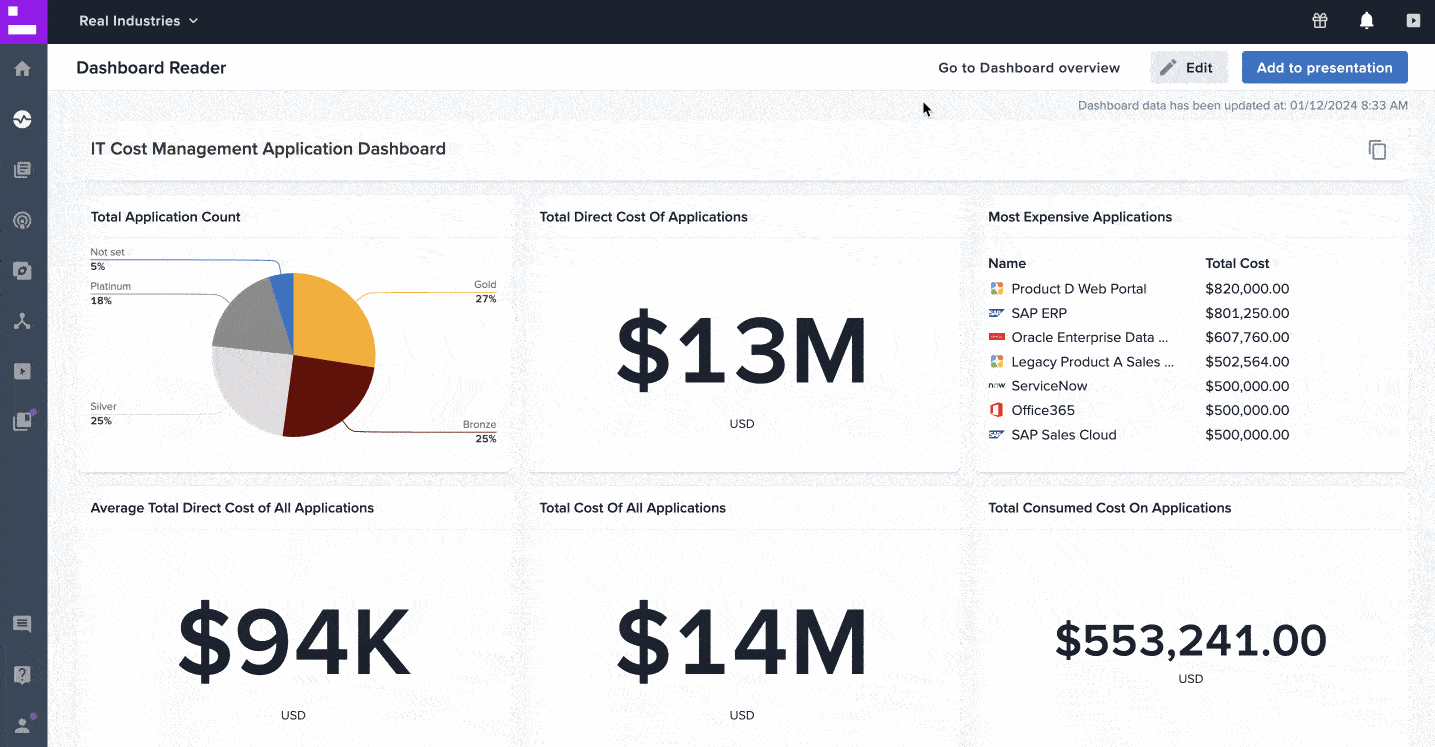Go to Dashboard overview
This screenshot has width=1435, height=747.
[1029, 67]
